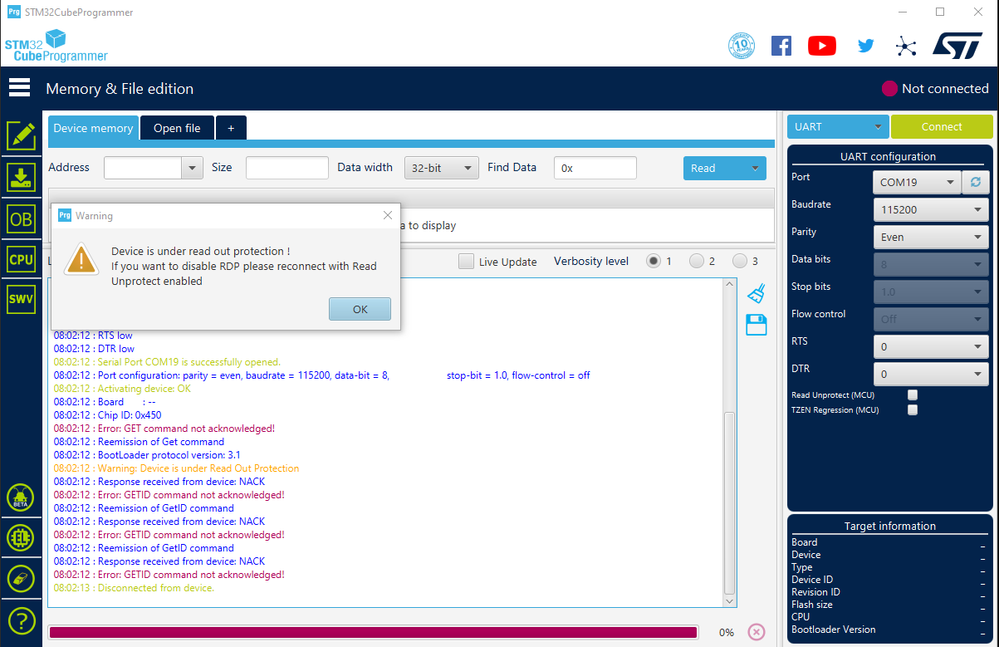This screenshot has height=647, width=999.
Task: Select verbosity level 3
Action: click(x=739, y=260)
